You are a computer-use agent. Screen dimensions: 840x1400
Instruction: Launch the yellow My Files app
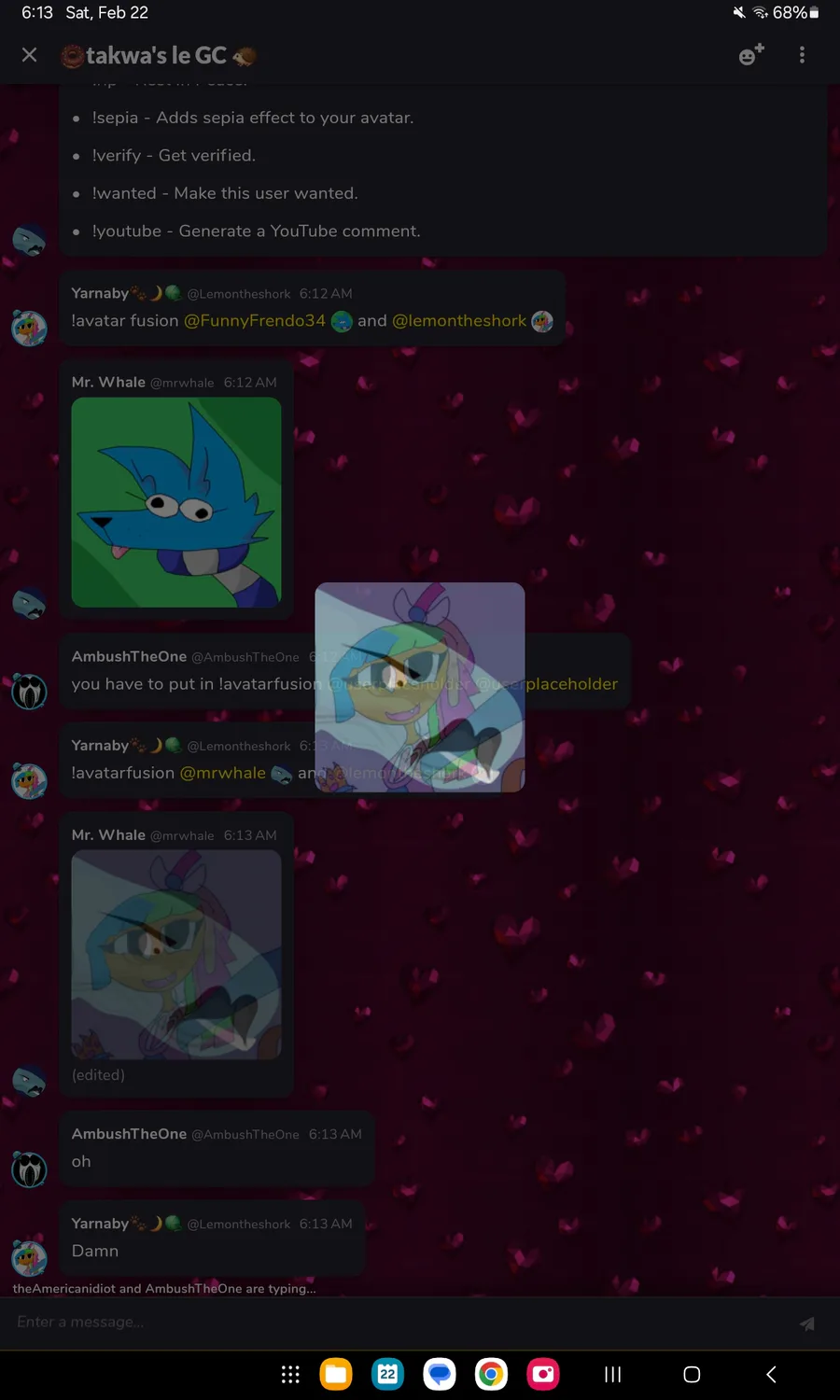pos(336,1374)
